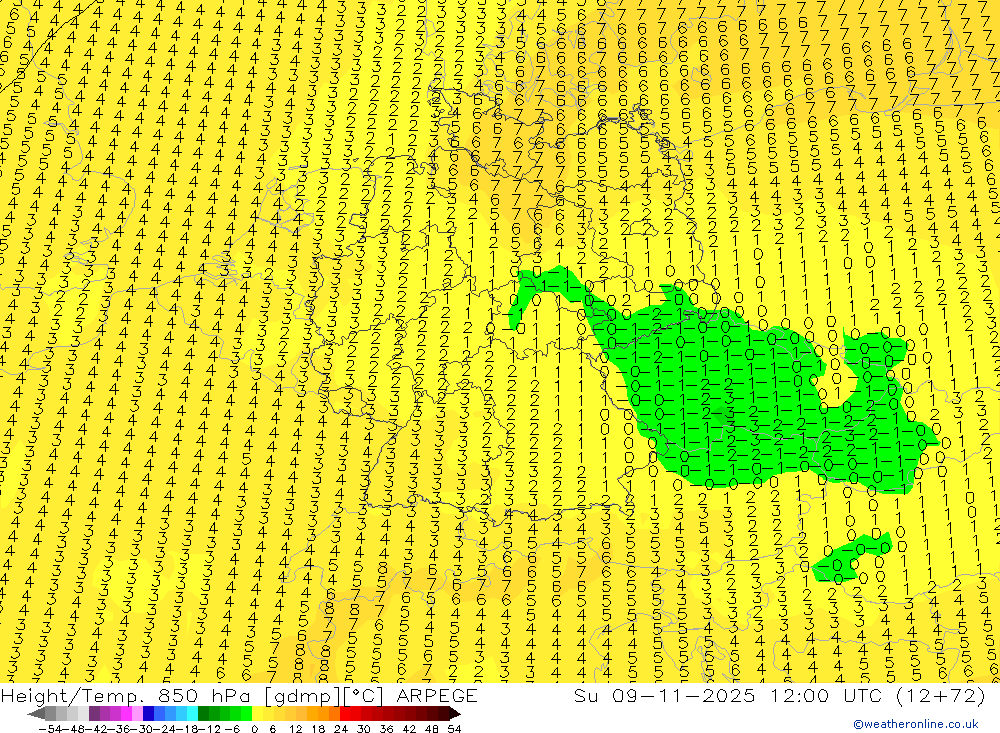Viewport: 1000px width, 733px height.
Task: Click the '-54' value at the legend's left end
Action: [51, 729]
